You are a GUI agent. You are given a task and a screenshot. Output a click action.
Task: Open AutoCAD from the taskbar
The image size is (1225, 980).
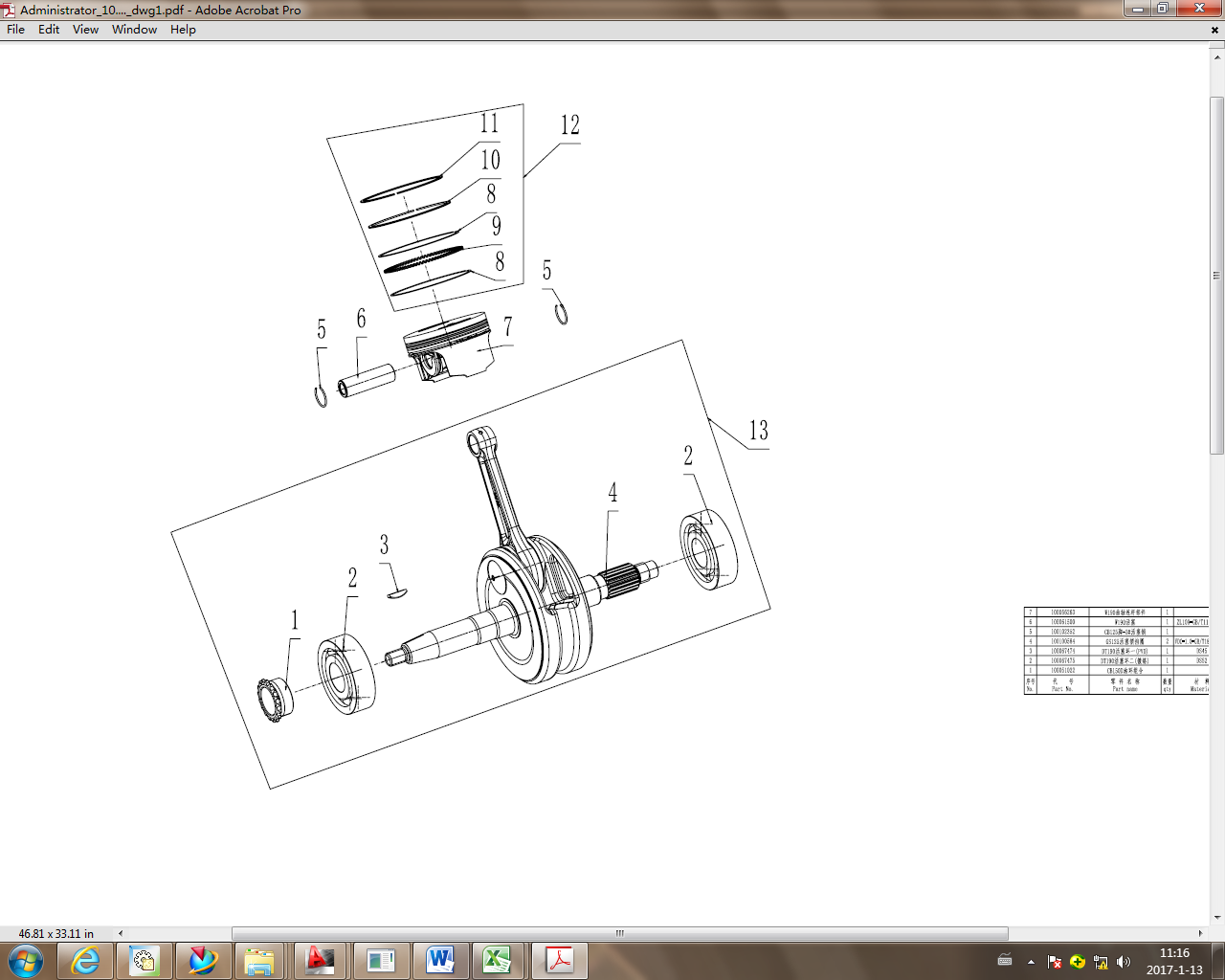click(321, 961)
